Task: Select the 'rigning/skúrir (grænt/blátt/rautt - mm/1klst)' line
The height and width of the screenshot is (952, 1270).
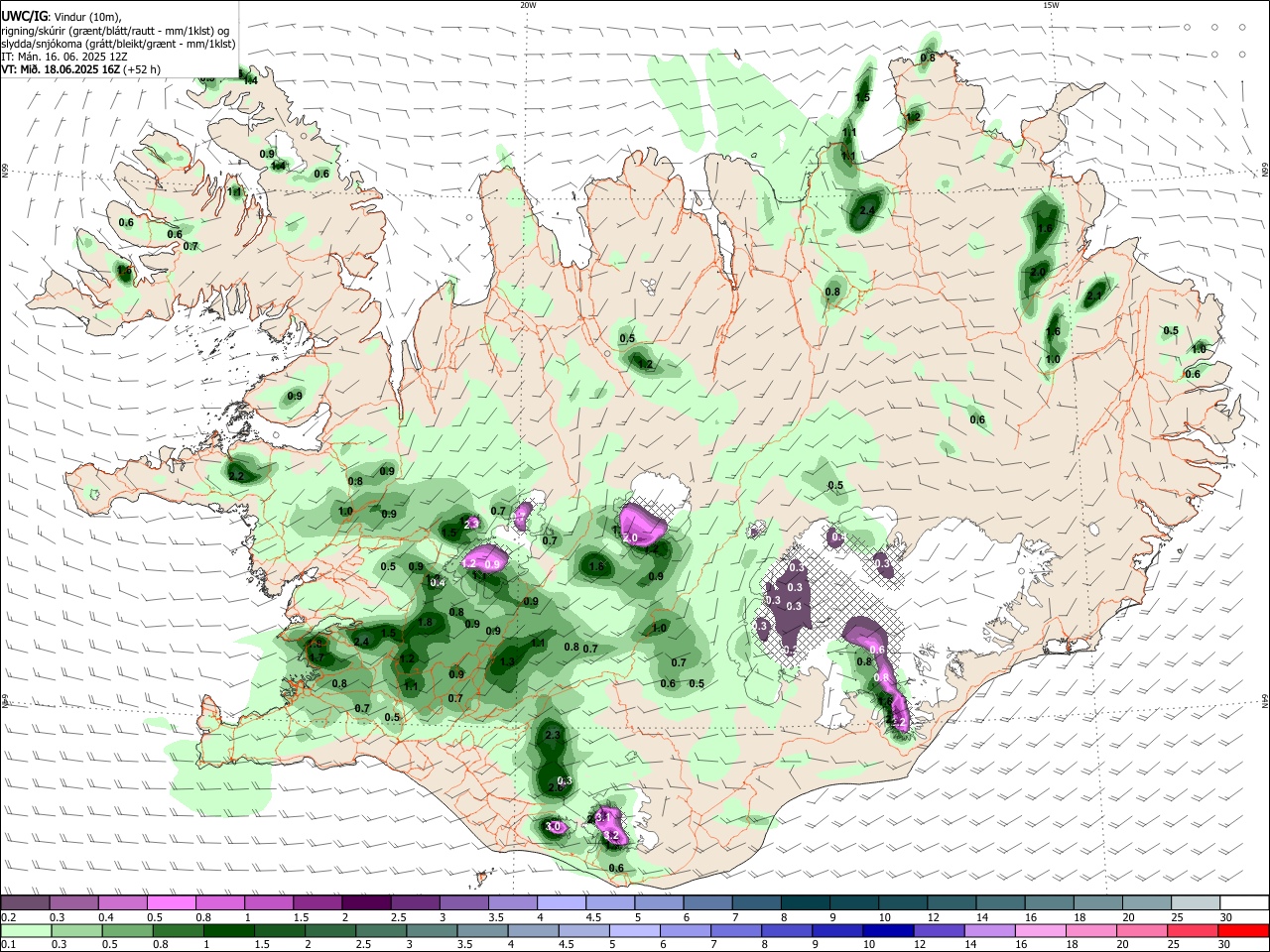Action: point(115,30)
